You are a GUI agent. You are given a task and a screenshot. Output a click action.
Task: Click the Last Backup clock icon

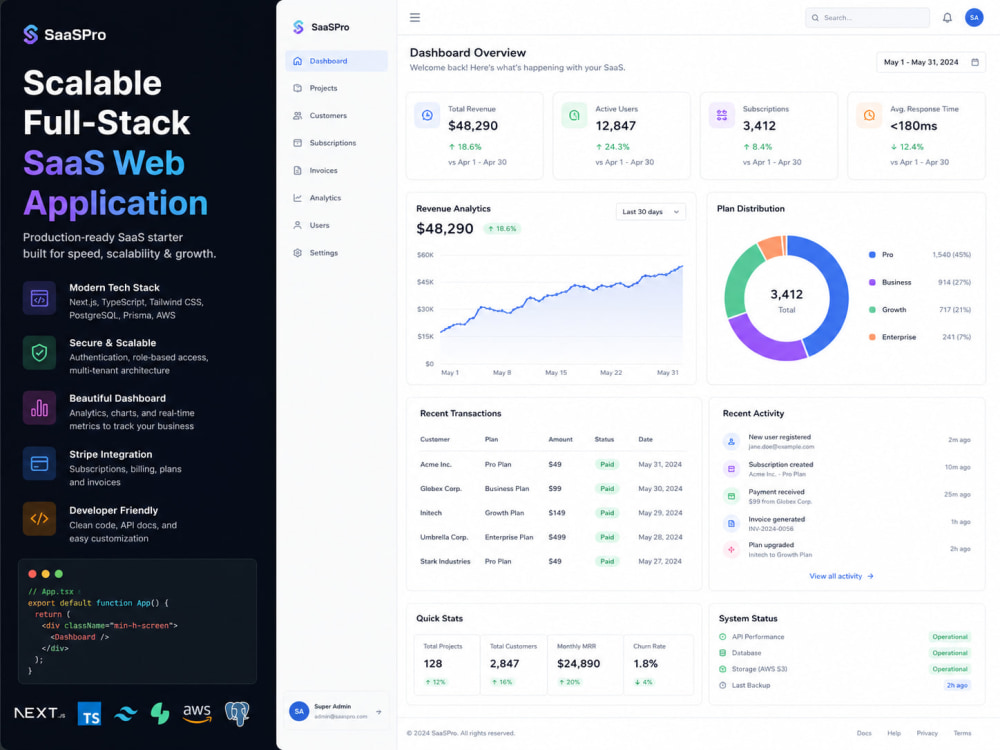coord(723,686)
